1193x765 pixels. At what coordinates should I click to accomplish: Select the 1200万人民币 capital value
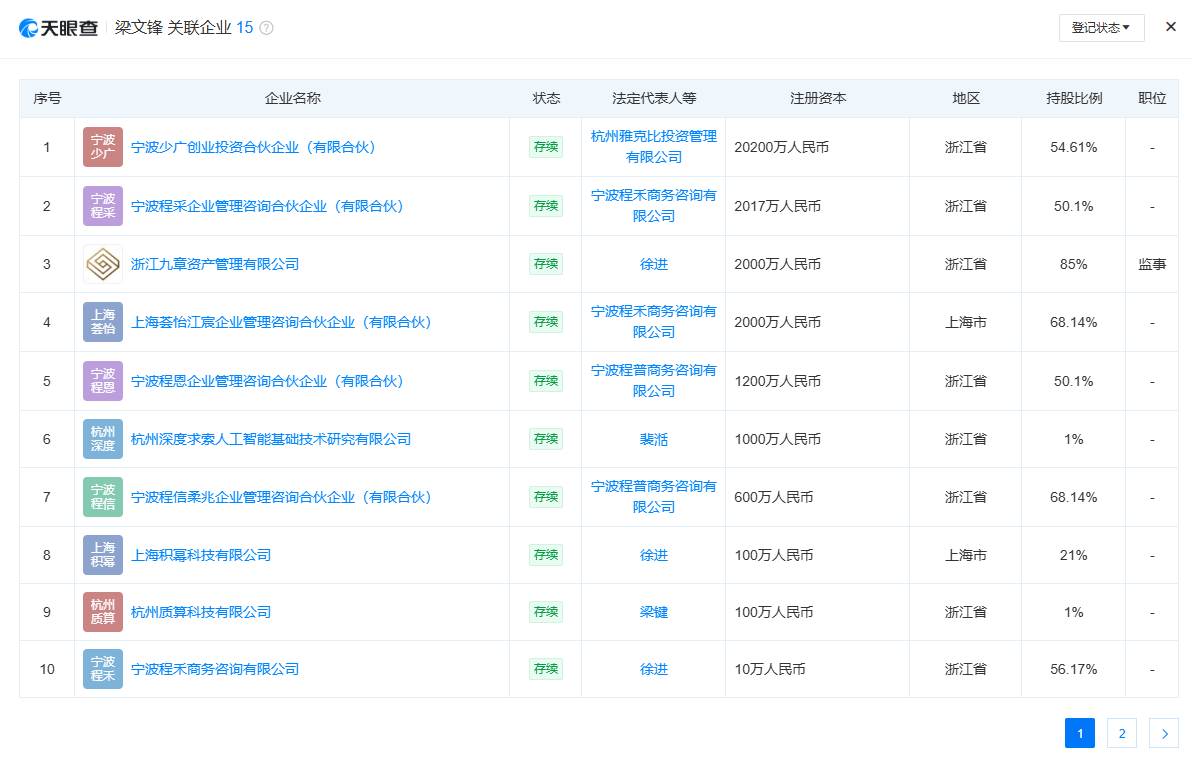pyautogui.click(x=778, y=381)
